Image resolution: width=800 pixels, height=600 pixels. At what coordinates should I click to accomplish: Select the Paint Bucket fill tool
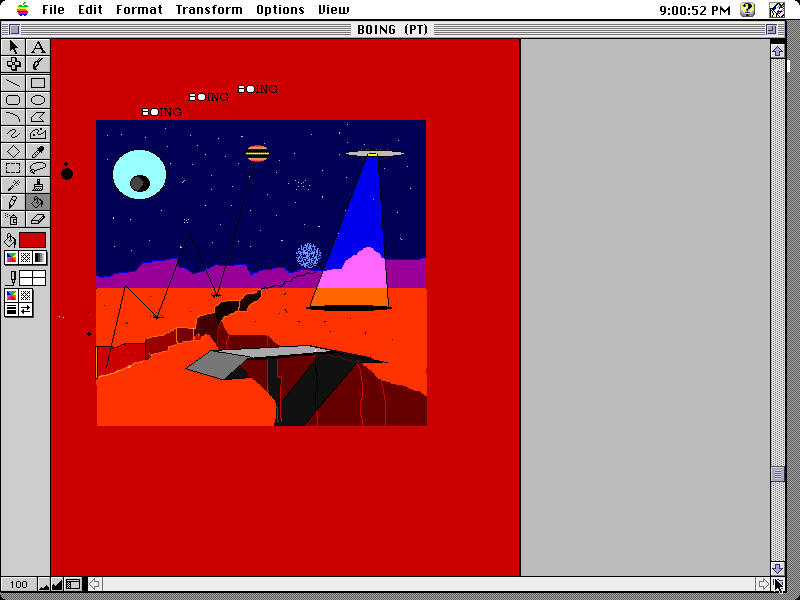point(38,202)
